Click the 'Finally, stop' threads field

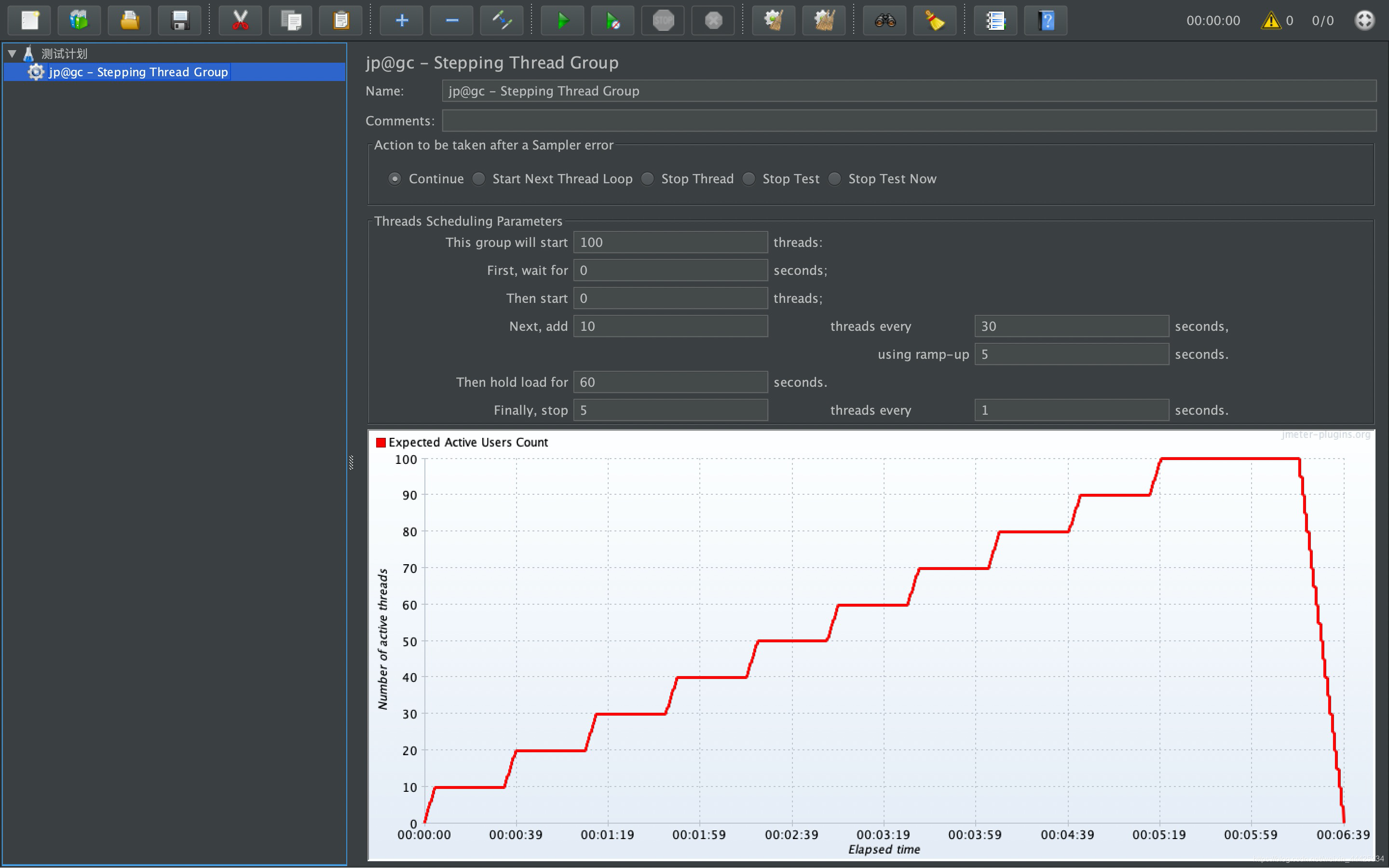[670, 410]
